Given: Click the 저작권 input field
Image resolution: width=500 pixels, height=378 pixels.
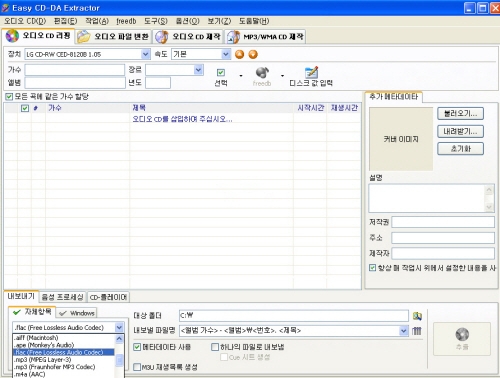Looking at the screenshot, I should 443,222.
